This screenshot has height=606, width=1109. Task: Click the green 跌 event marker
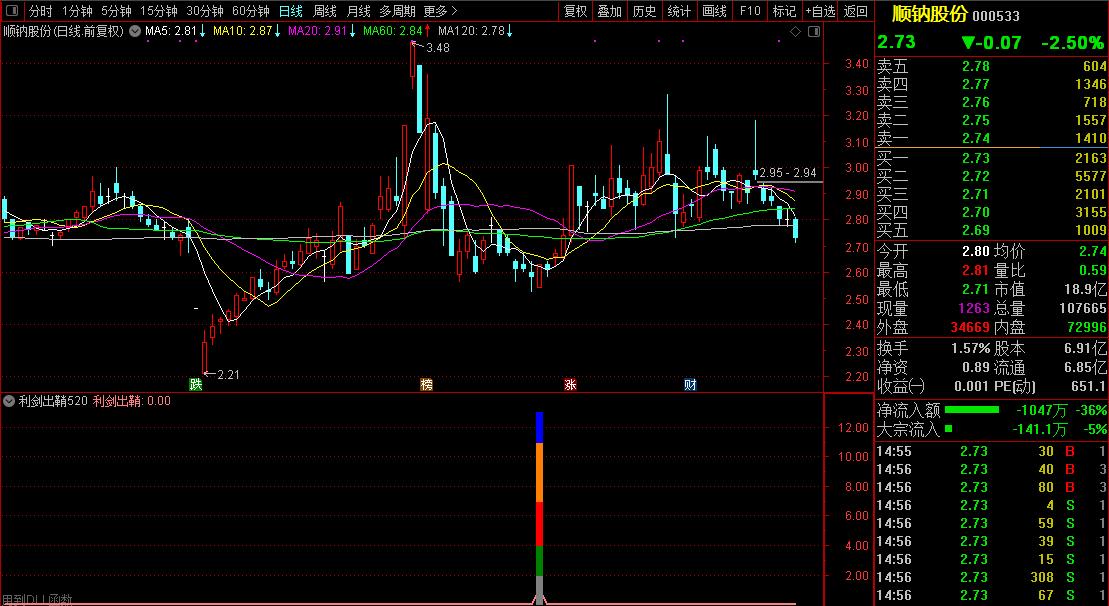pyautogui.click(x=195, y=385)
